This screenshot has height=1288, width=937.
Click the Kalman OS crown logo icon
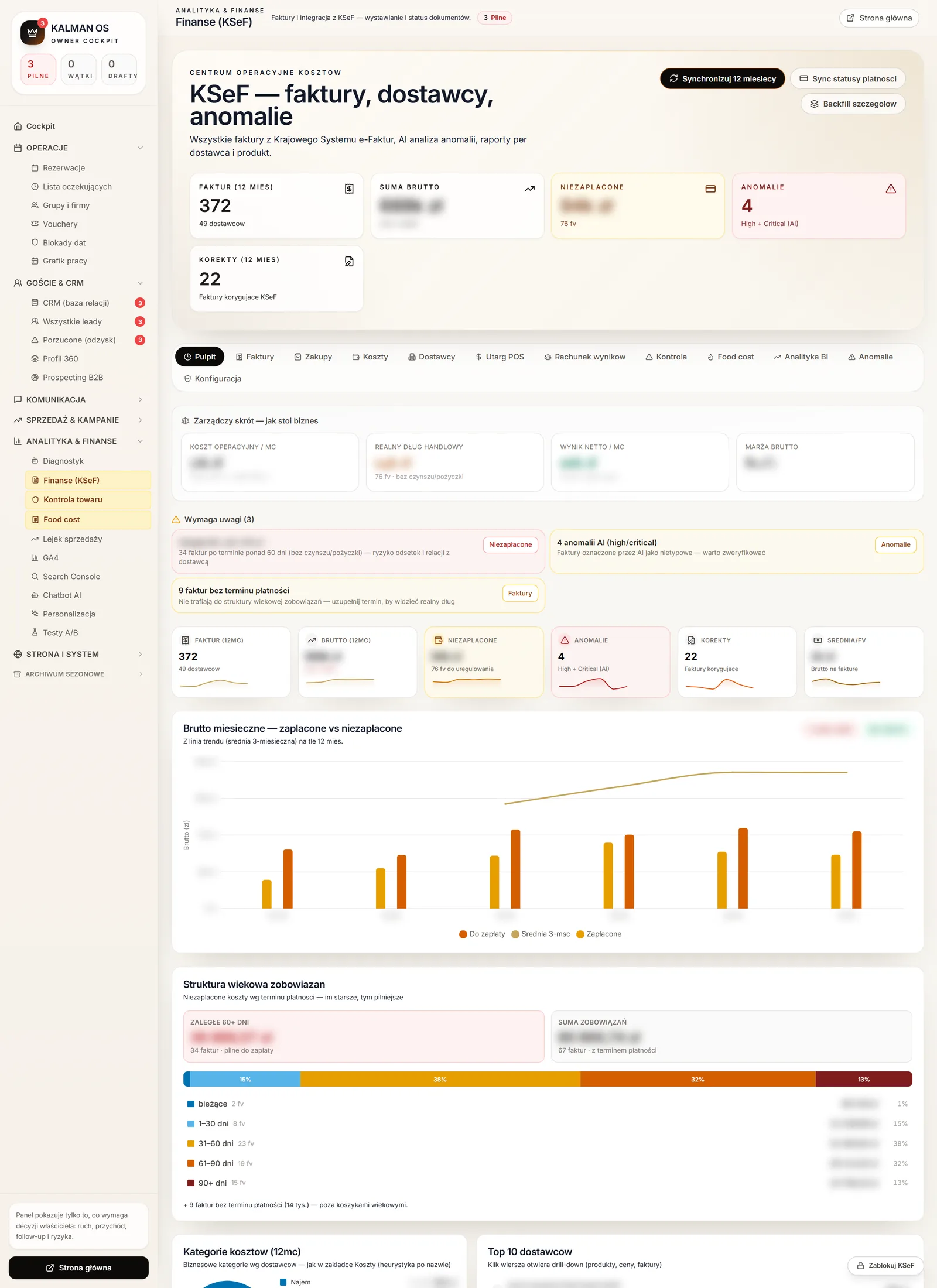pos(32,33)
